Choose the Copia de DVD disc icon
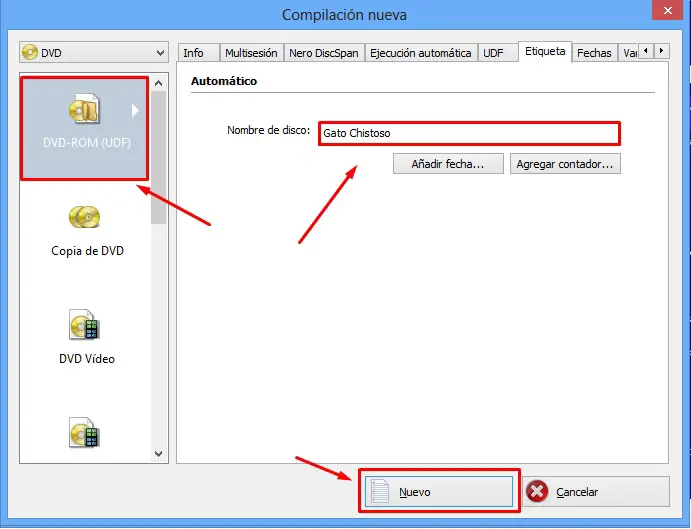Screen dimensions: 691x529 84,217
